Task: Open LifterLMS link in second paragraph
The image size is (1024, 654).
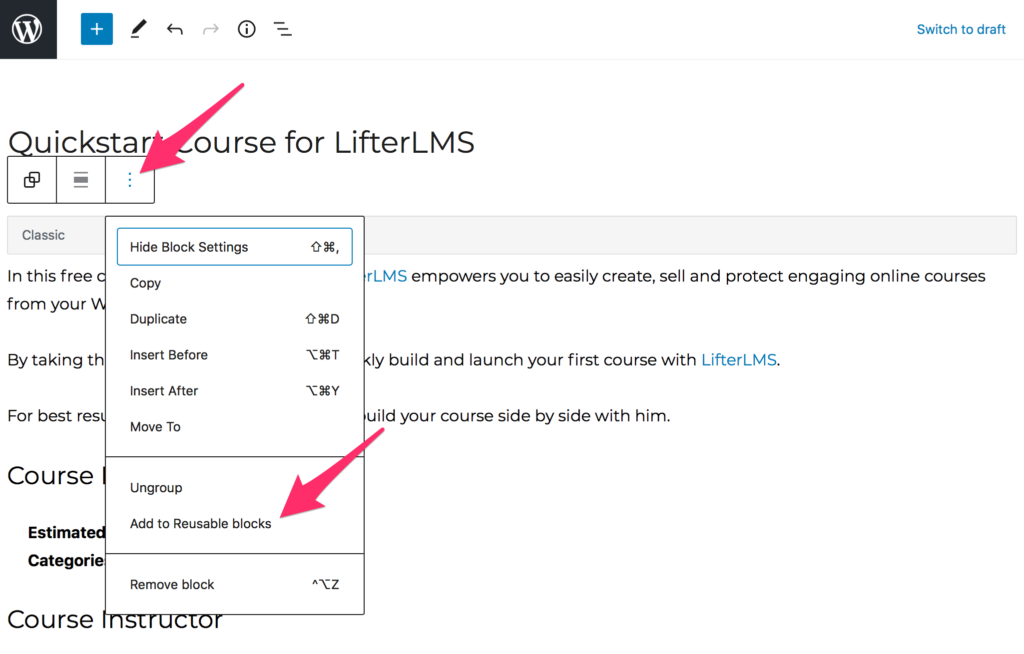Action: (739, 360)
